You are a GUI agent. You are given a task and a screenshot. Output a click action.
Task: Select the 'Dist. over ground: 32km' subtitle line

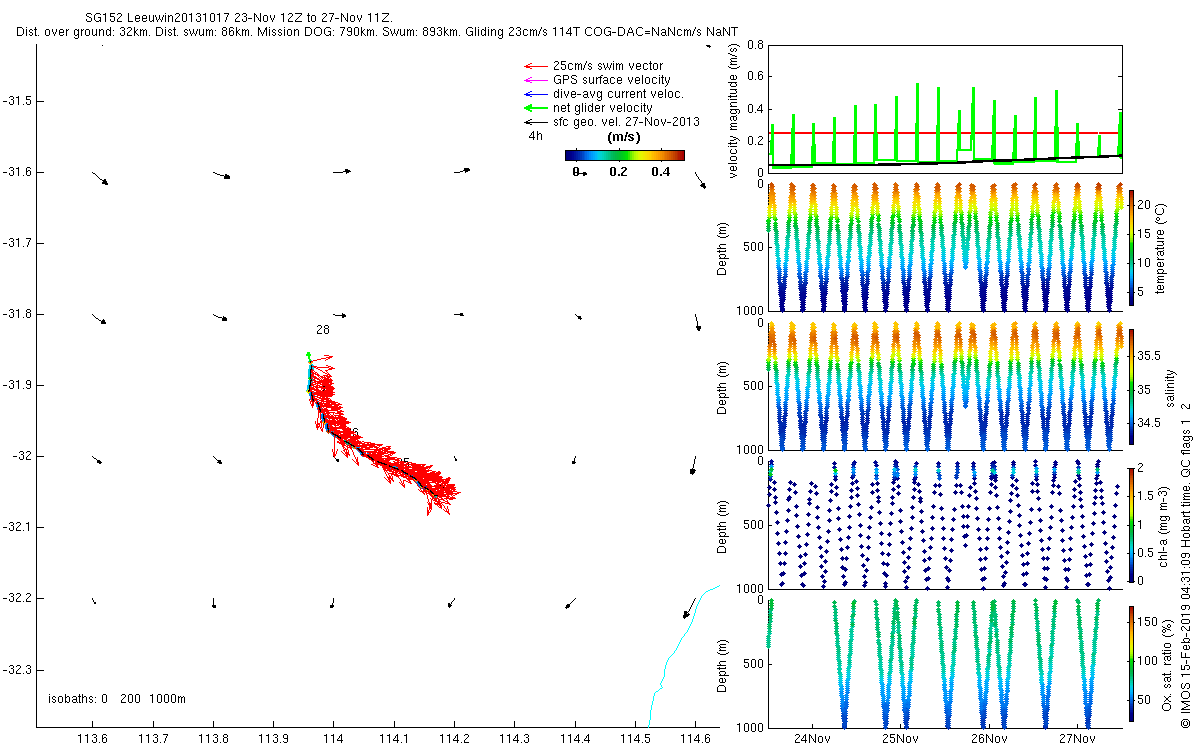click(x=378, y=32)
